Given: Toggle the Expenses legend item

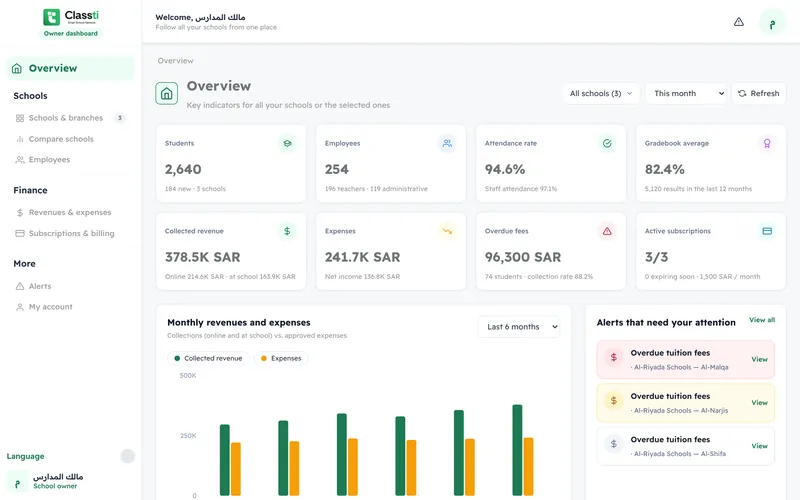Looking at the screenshot, I should [x=281, y=358].
